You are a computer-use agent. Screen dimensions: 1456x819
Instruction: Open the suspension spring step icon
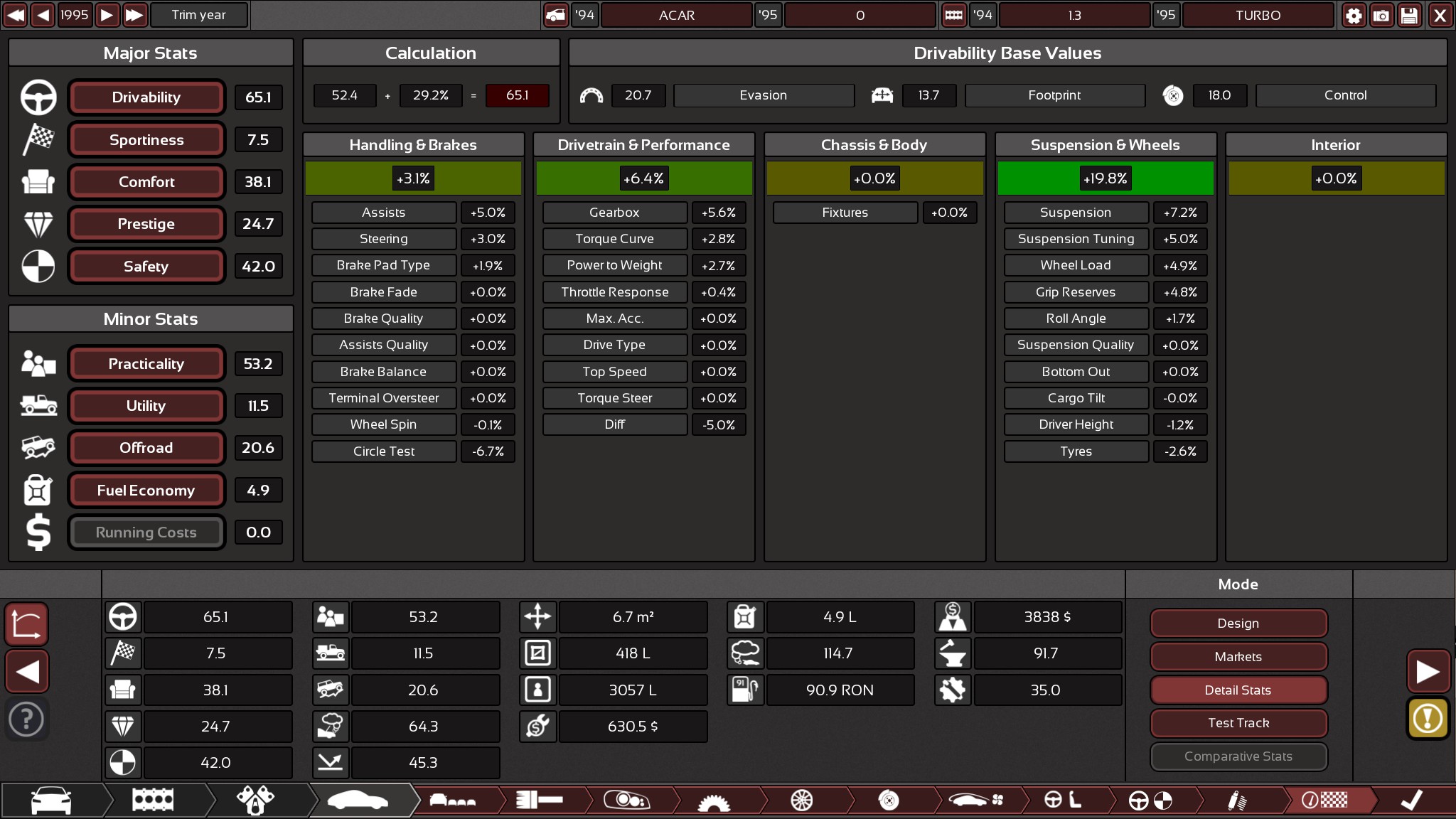tap(1237, 801)
